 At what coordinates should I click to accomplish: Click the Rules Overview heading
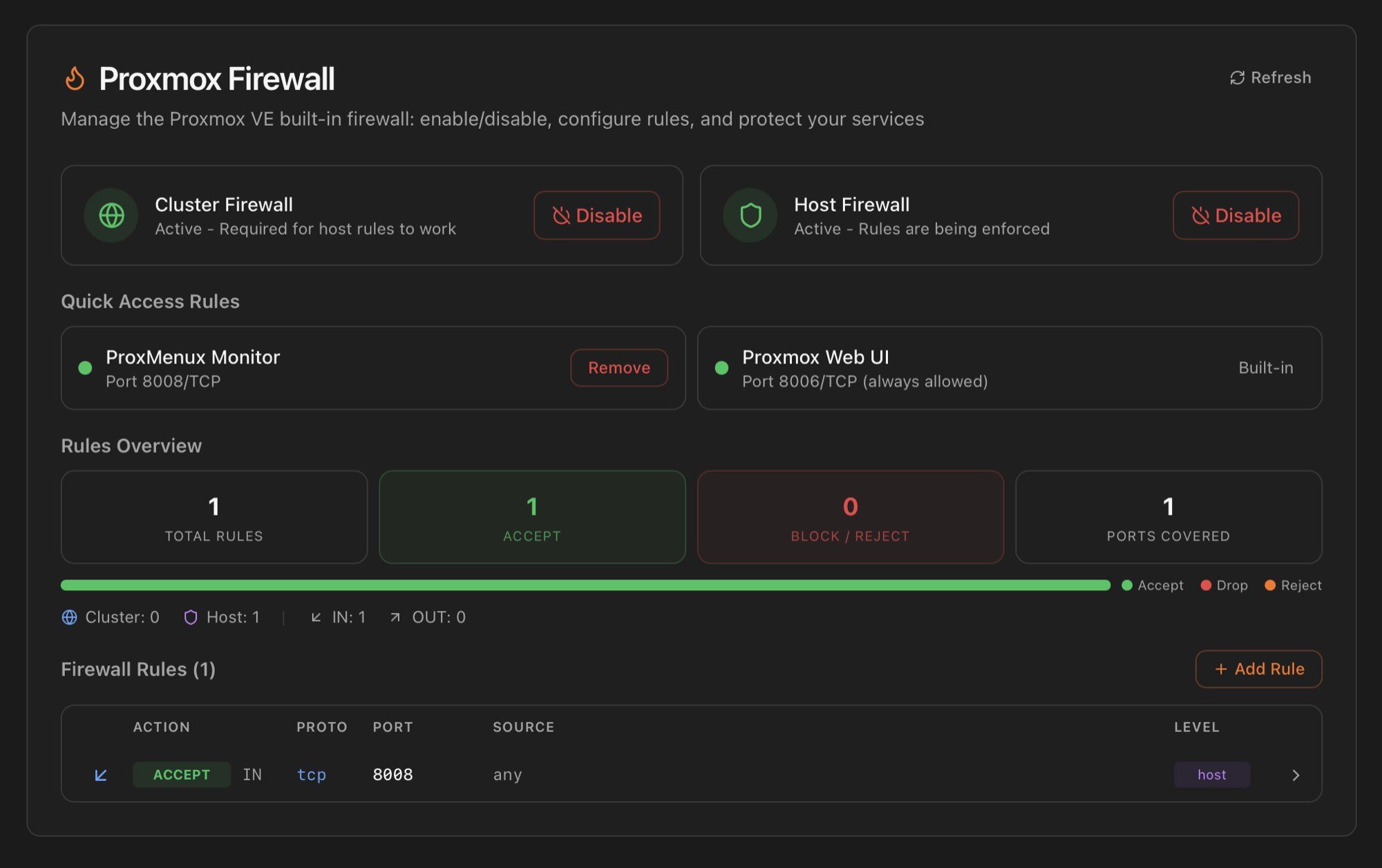(x=131, y=446)
